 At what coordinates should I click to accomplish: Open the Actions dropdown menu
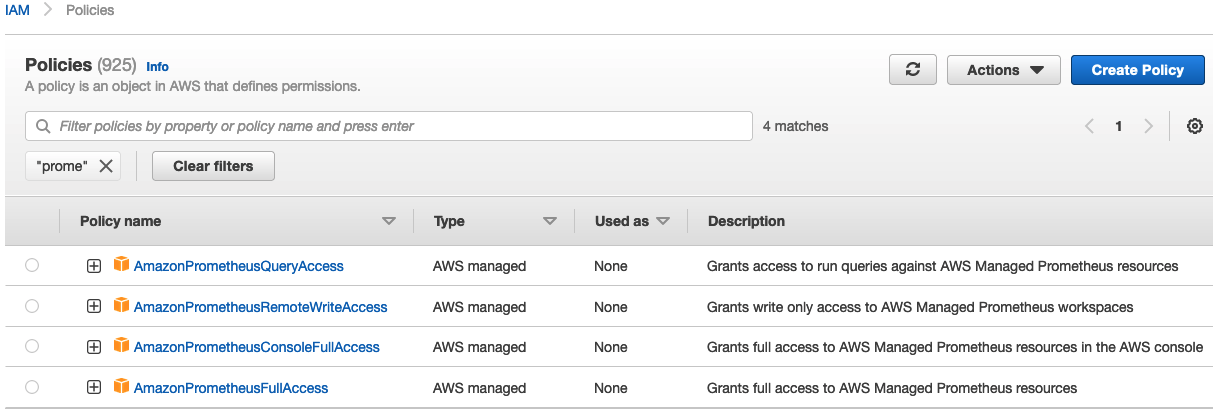click(x=1005, y=70)
